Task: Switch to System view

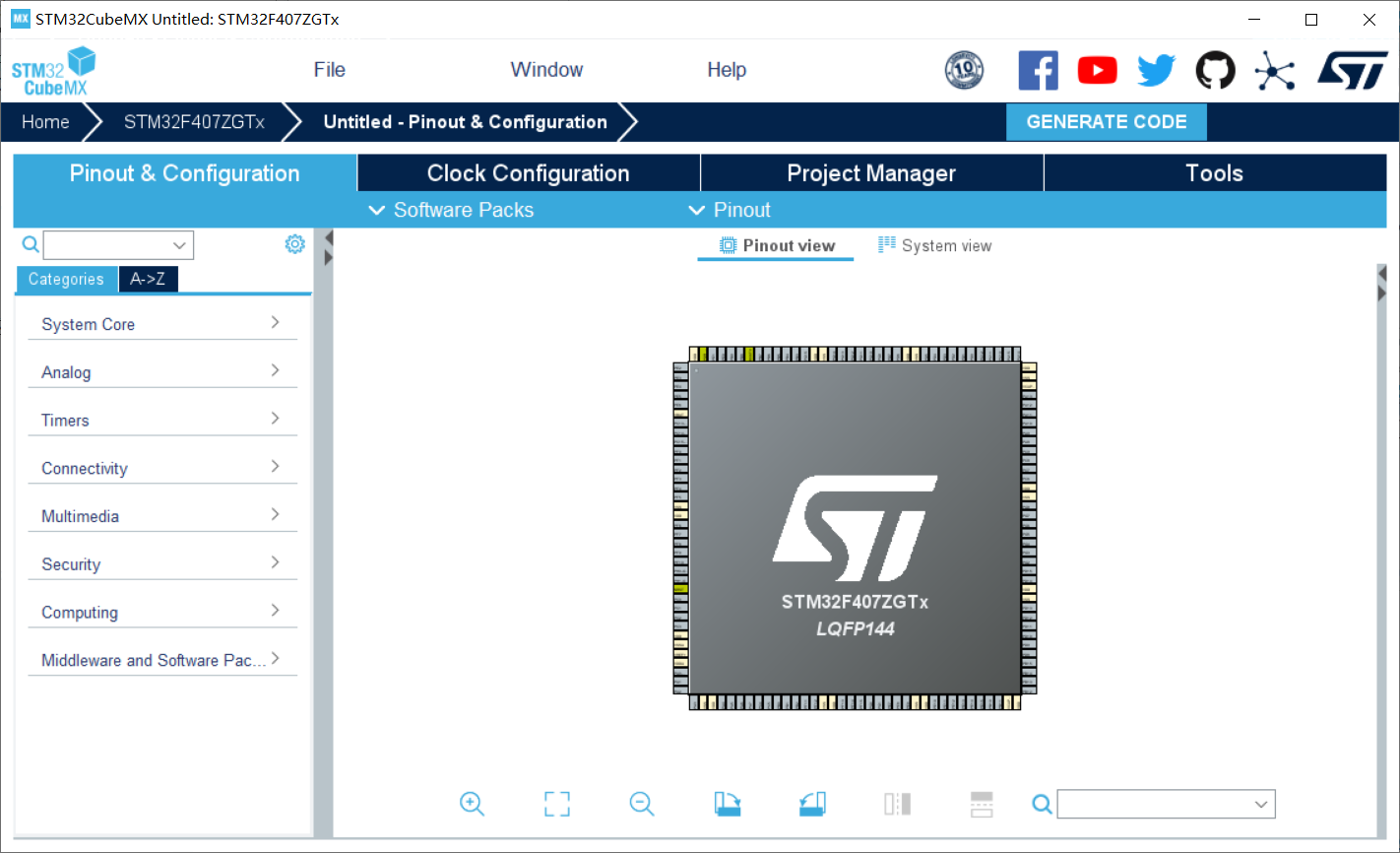Action: (935, 246)
